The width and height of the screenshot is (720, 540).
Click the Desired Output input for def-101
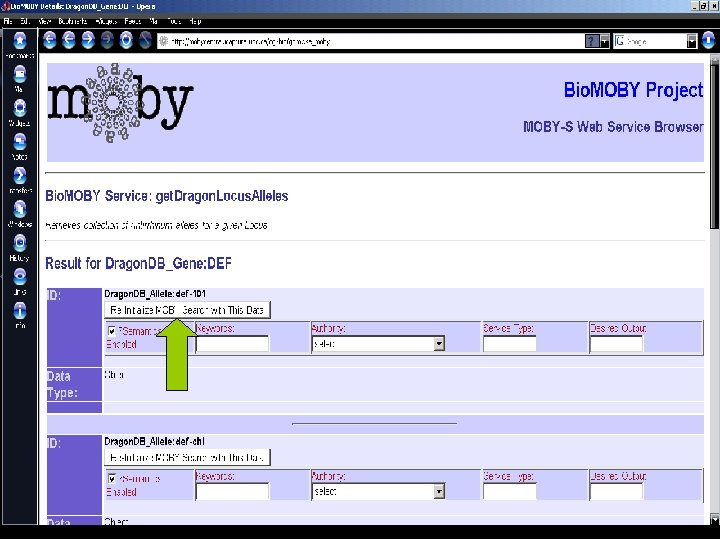point(616,343)
